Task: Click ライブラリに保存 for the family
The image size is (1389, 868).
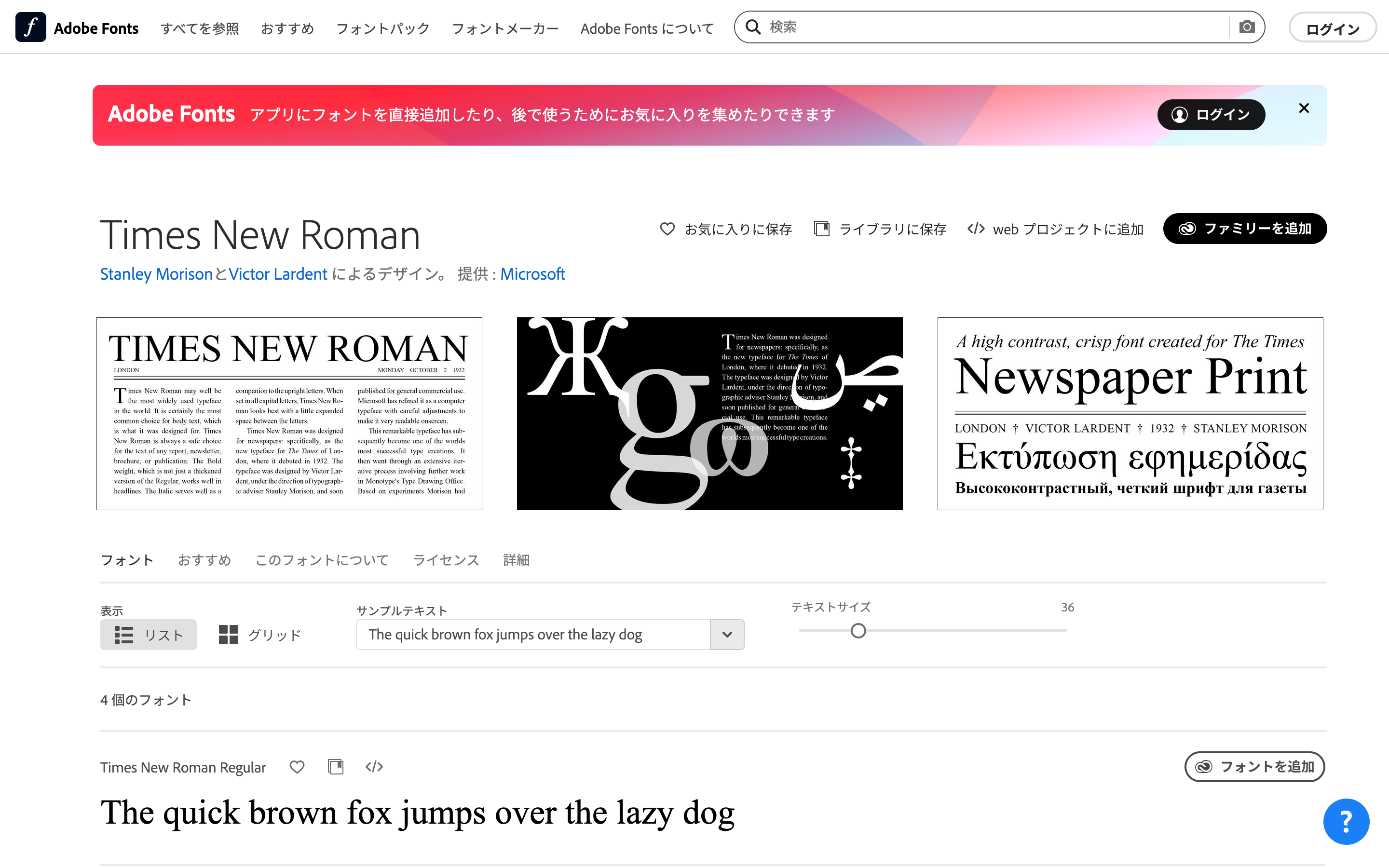Action: (880, 229)
